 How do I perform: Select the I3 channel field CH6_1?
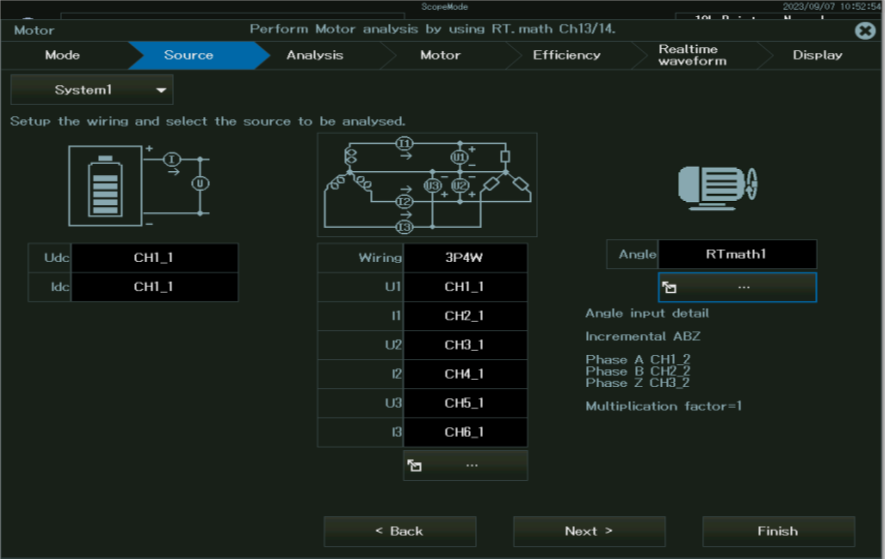coord(465,433)
